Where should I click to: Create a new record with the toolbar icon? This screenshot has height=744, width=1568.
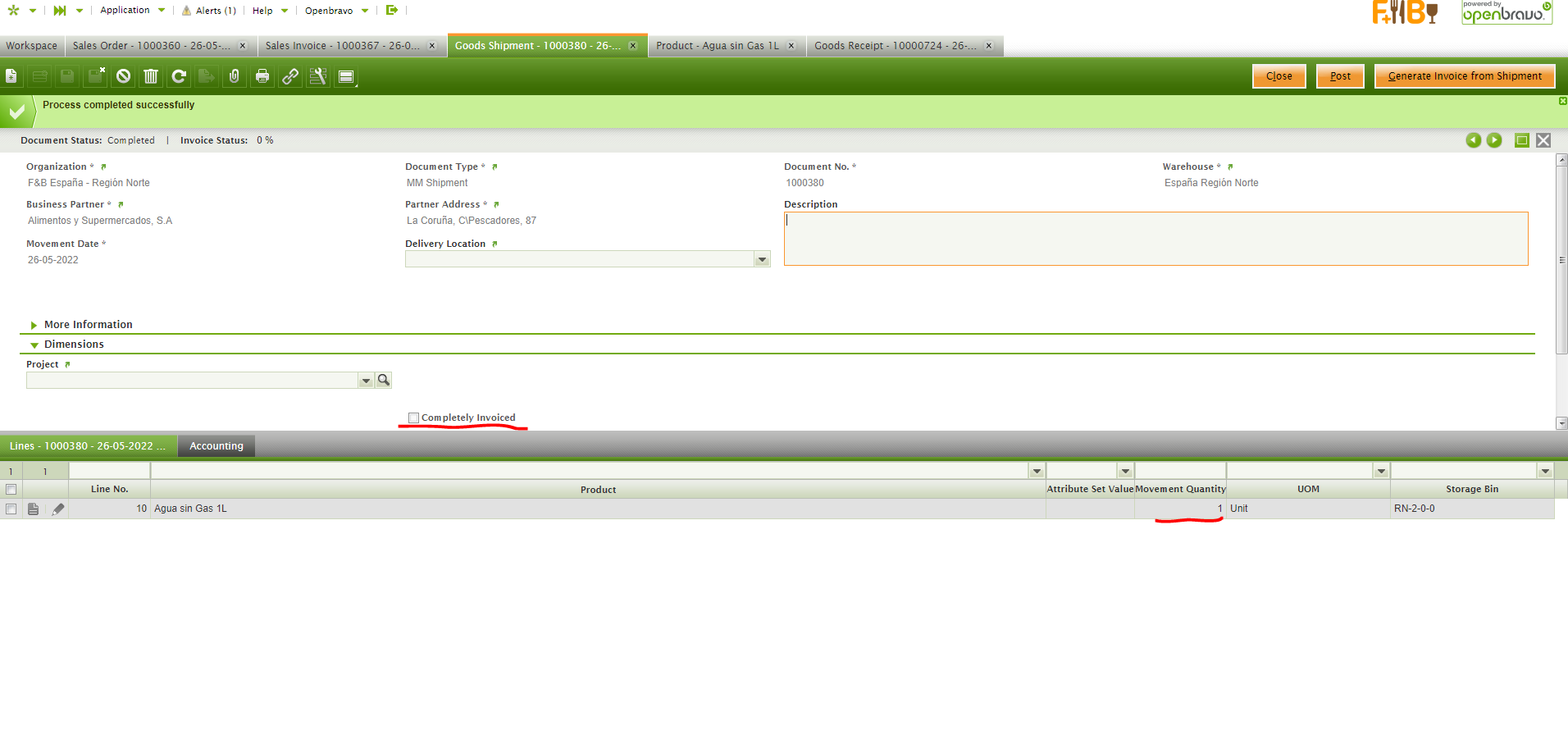(11, 76)
